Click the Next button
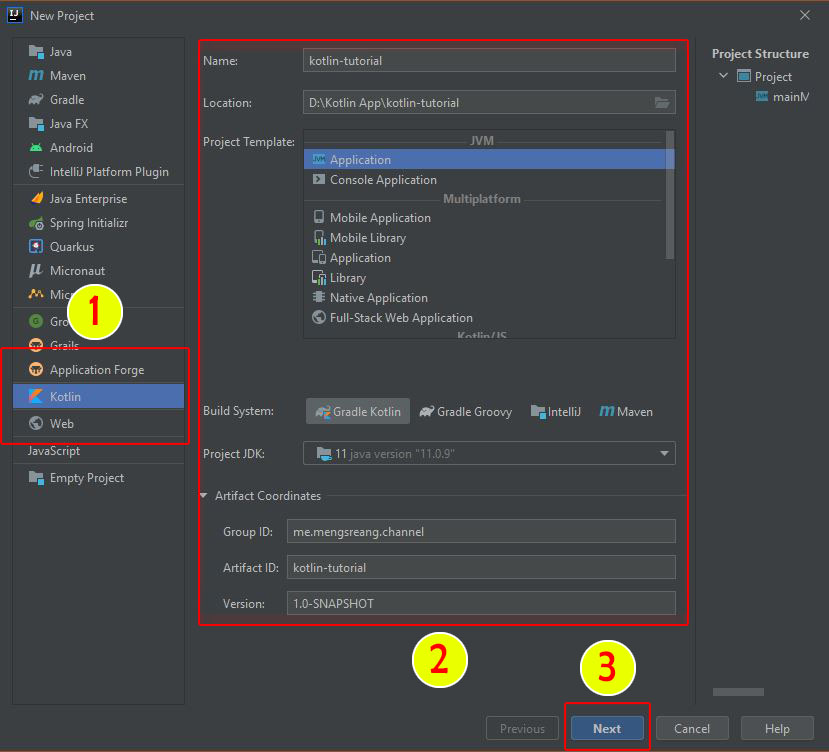This screenshot has width=829, height=752. click(607, 728)
